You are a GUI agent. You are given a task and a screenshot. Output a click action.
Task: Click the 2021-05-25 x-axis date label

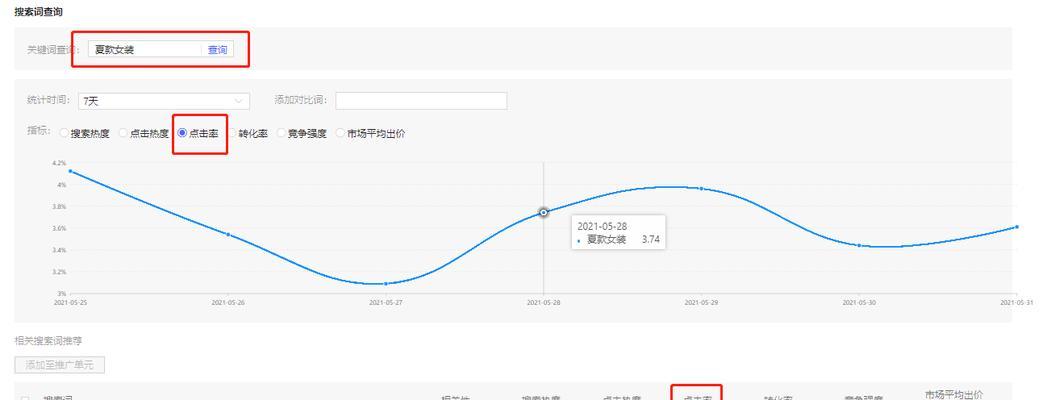point(70,303)
